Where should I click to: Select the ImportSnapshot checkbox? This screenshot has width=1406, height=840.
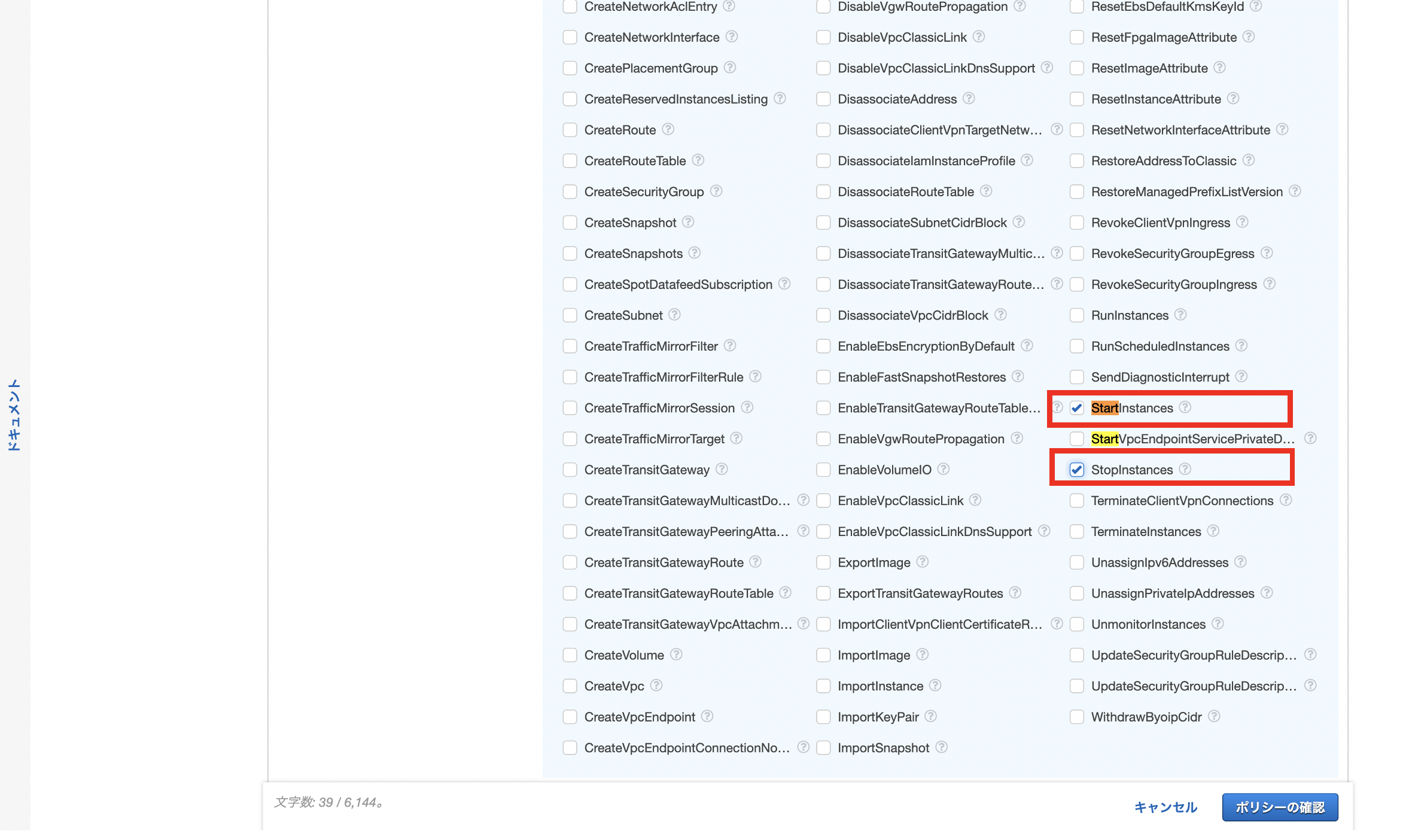point(823,747)
